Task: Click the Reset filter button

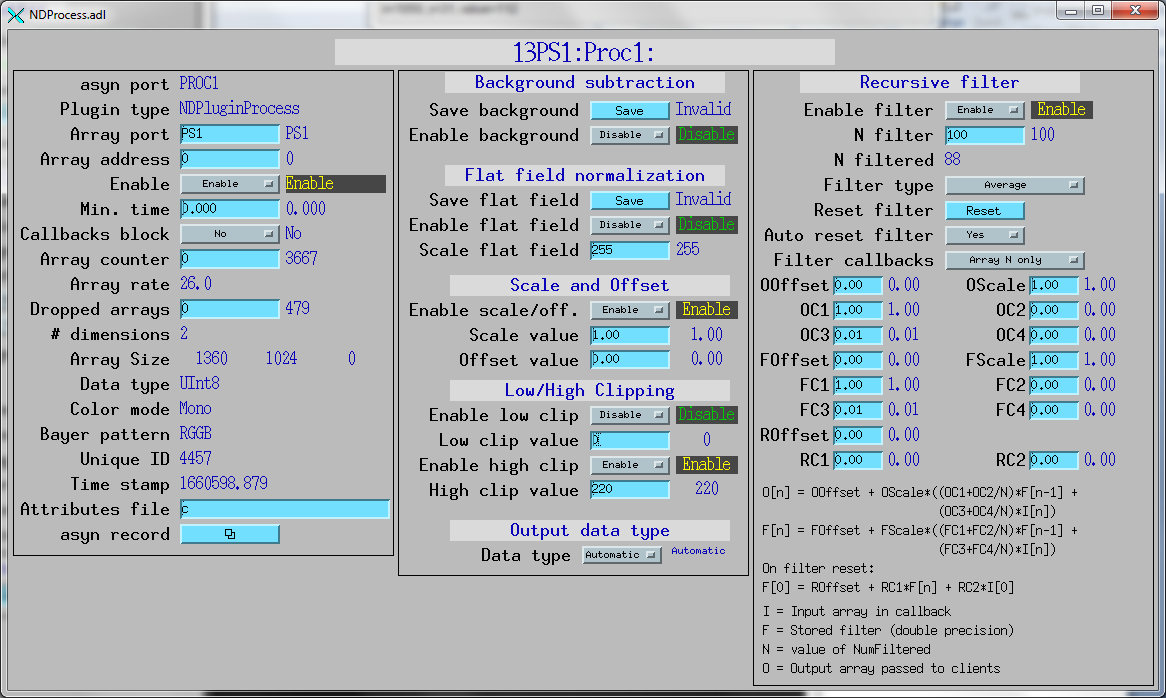Action: (x=984, y=210)
